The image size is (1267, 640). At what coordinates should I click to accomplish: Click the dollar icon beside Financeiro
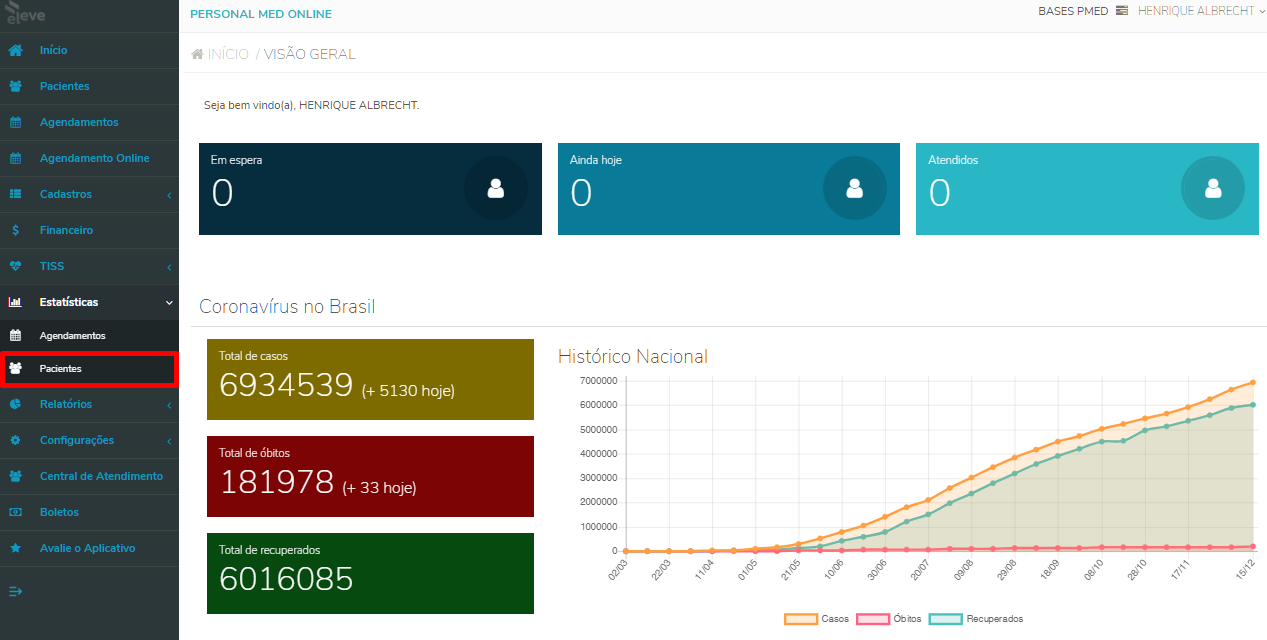[15, 230]
